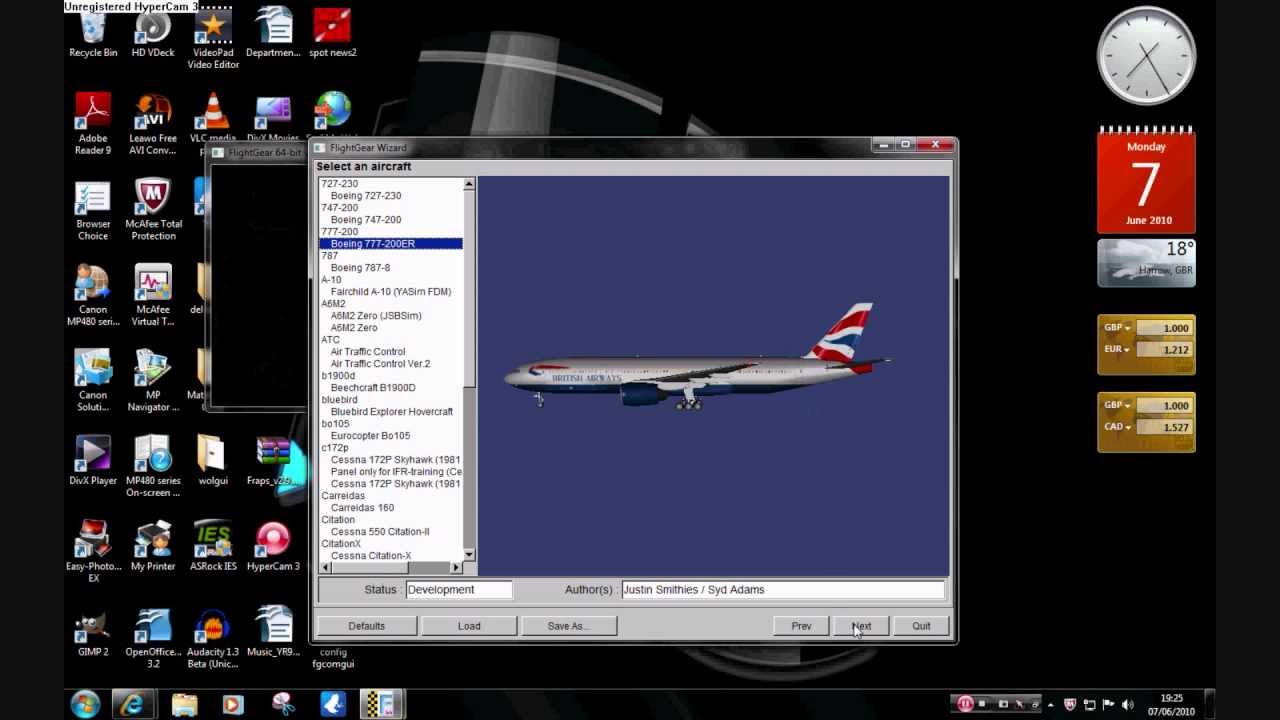Select Boeing 727-230 in aircraft list
The image size is (1280, 720).
coord(366,196)
